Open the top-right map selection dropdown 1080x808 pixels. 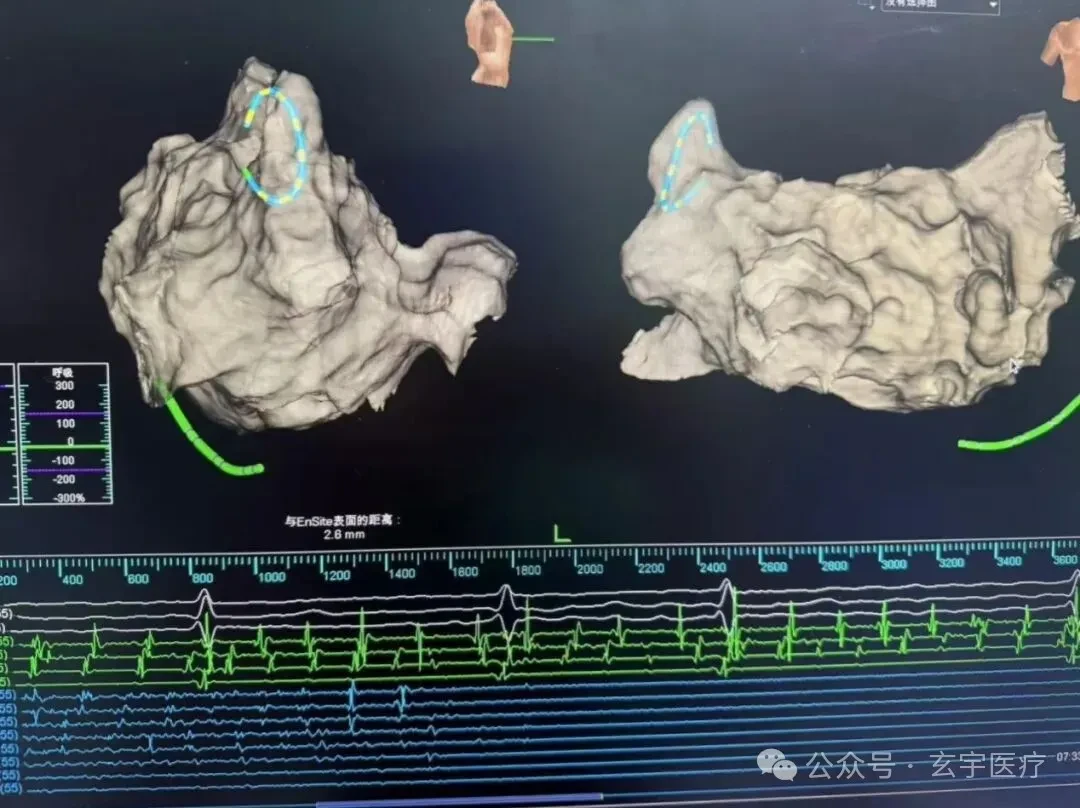(940, 6)
